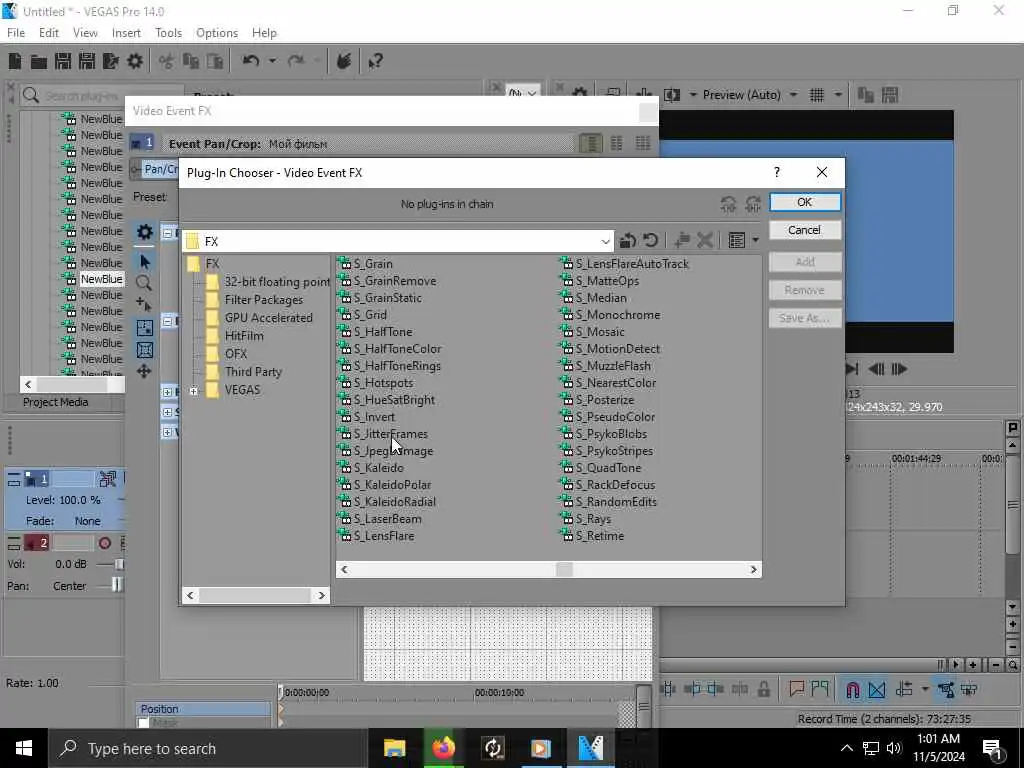Open the FX folder path dropdown
Screen dimensions: 1024x768
tap(605, 241)
